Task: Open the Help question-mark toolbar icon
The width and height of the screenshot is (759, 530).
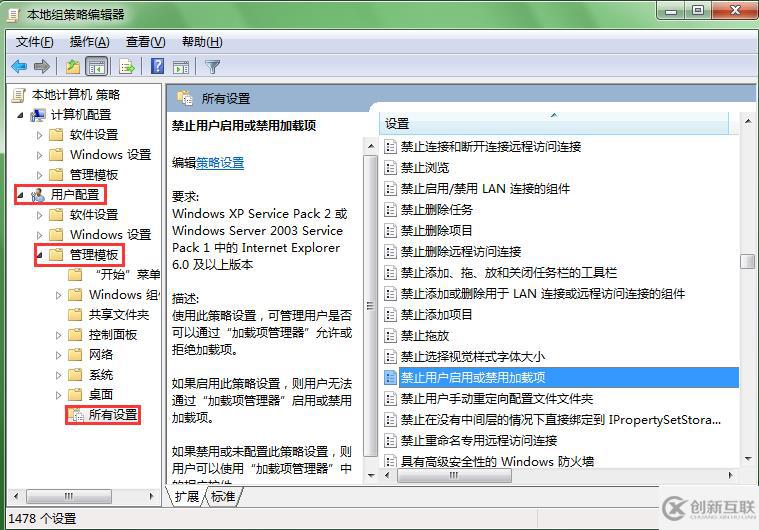Action: [x=157, y=66]
